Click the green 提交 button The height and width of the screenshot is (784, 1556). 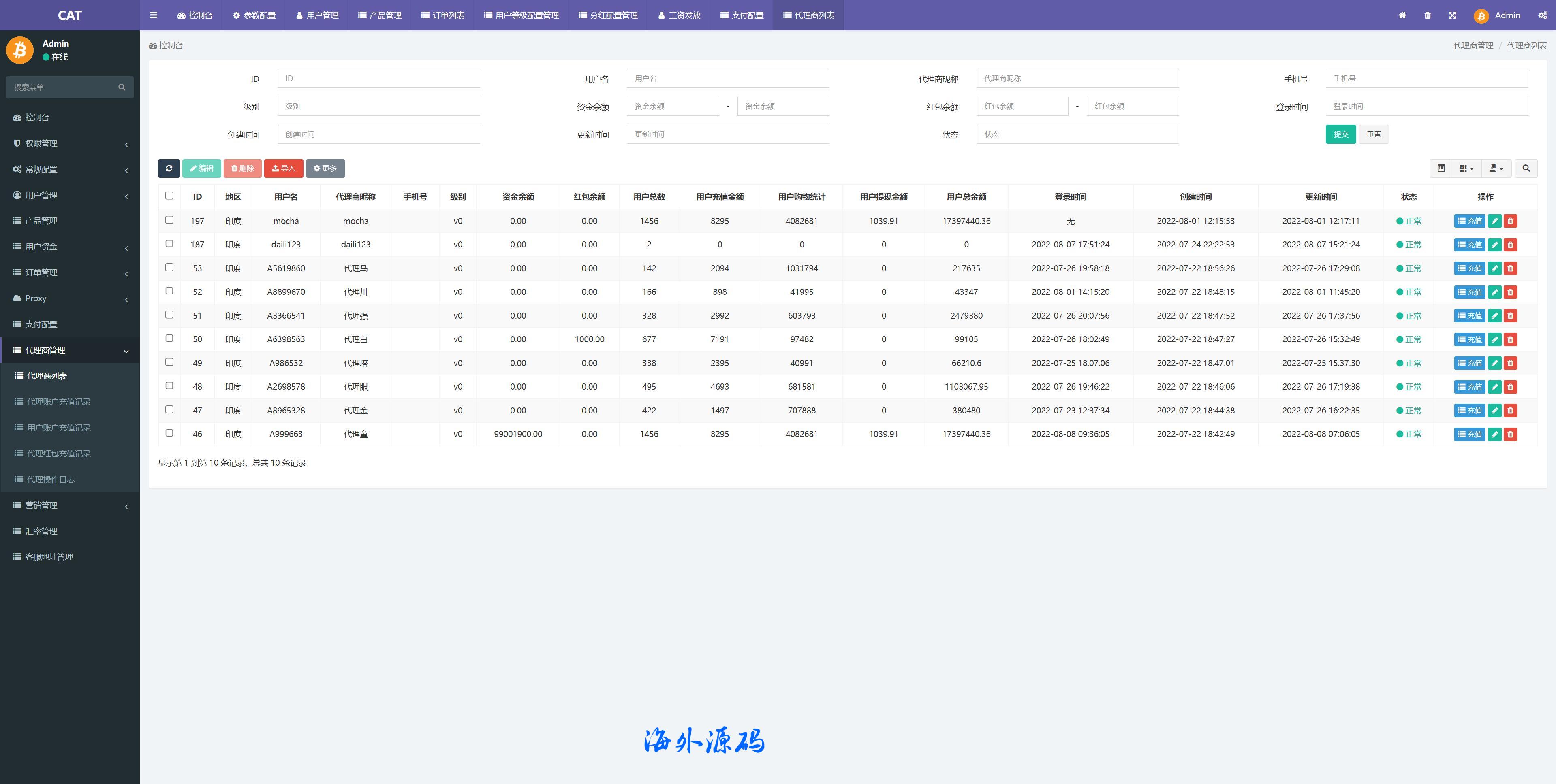[1340, 134]
